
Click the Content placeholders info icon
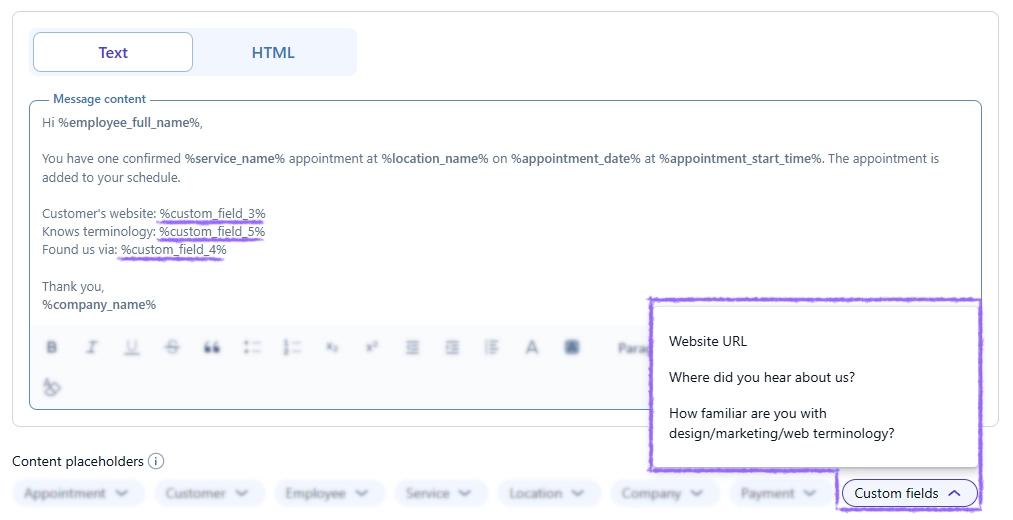pos(156,461)
